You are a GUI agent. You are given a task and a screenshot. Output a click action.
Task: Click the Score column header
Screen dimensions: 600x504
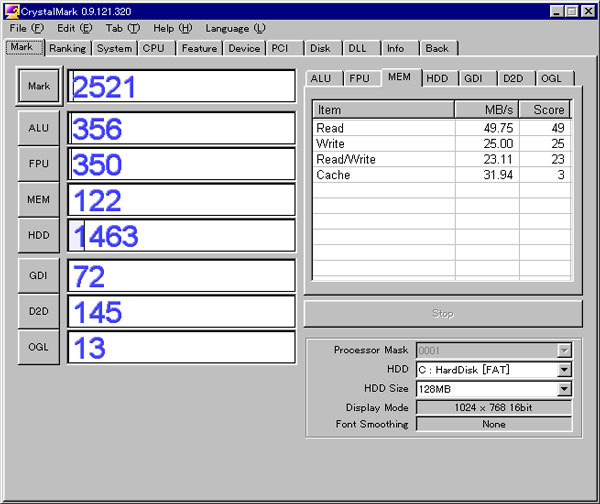coord(545,110)
